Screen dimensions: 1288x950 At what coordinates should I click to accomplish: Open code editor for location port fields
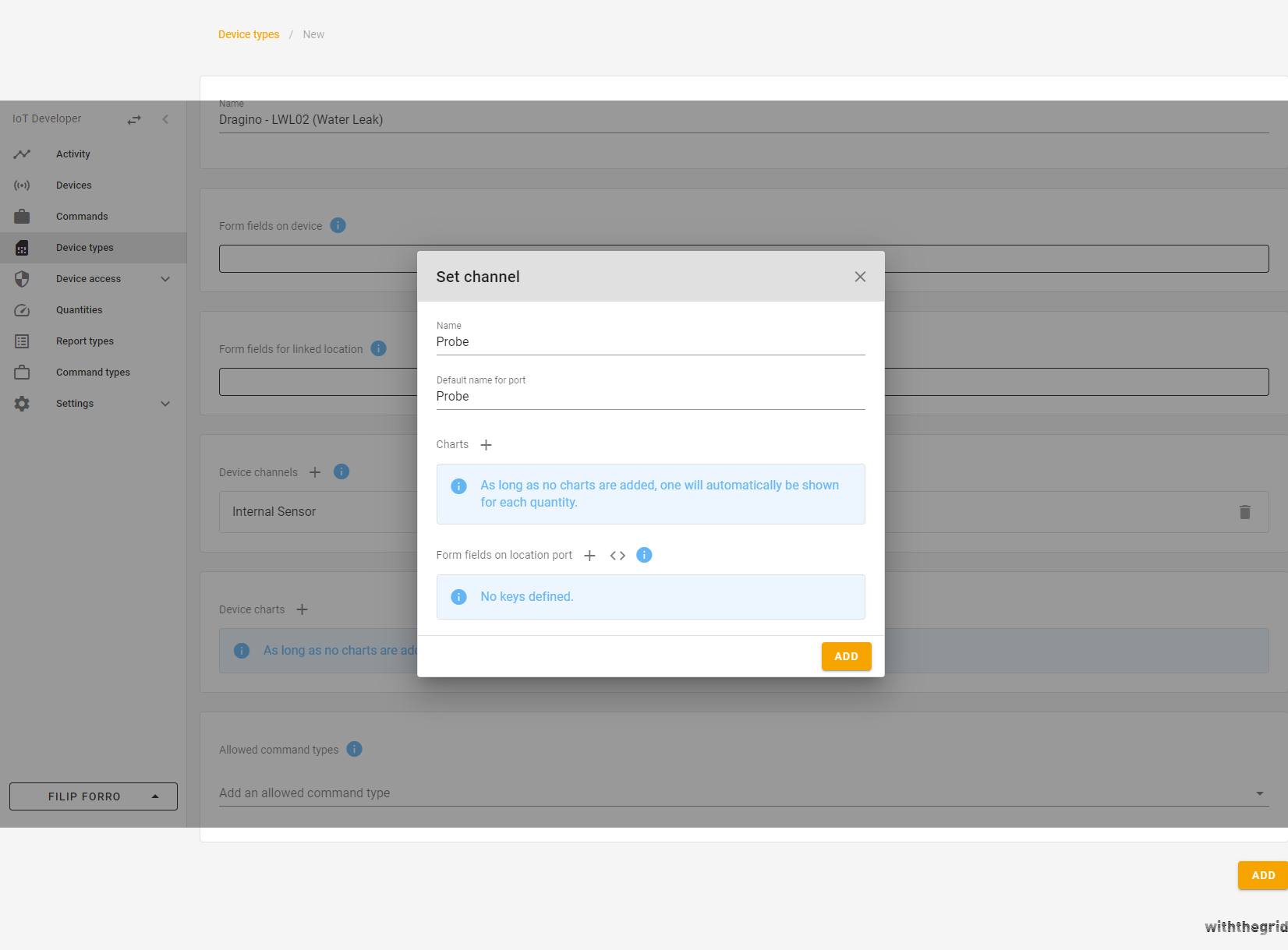[617, 556]
